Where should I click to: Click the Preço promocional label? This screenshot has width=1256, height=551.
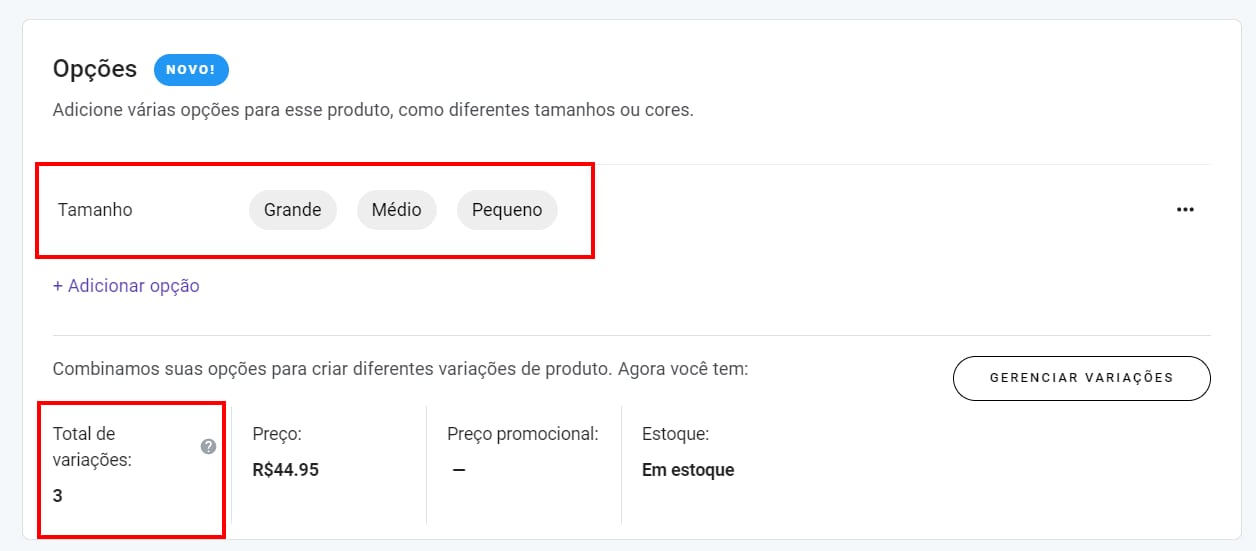click(522, 434)
